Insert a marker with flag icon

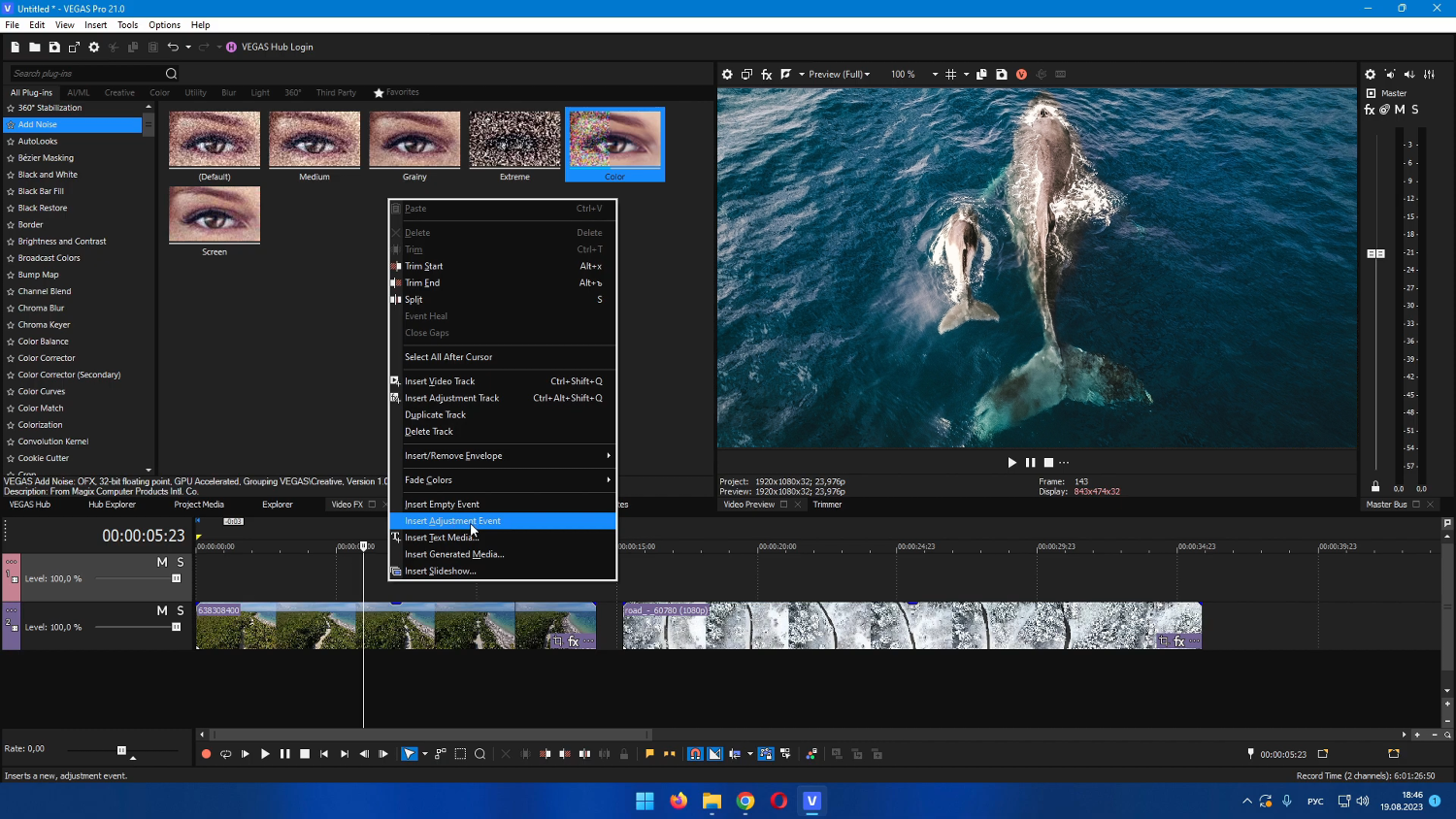649,754
